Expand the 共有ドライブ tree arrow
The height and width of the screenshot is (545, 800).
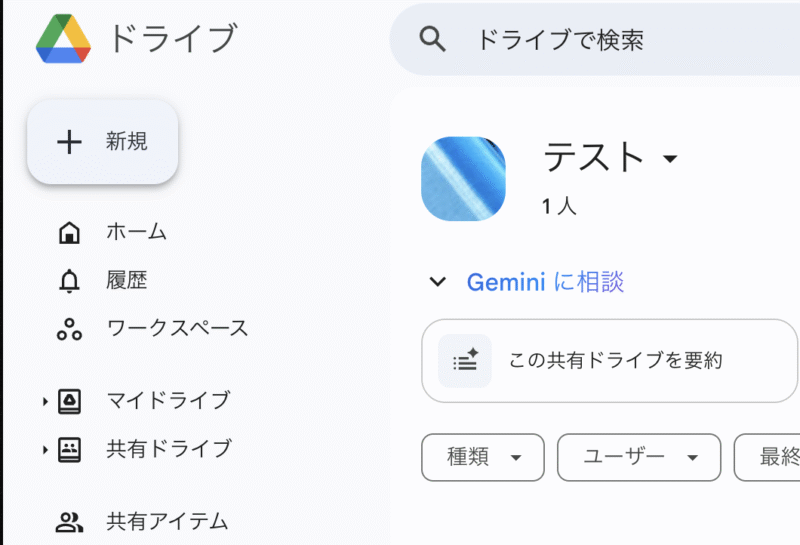coord(45,450)
